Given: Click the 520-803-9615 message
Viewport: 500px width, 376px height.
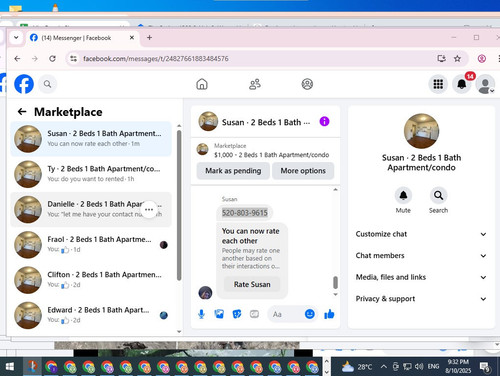Looking at the screenshot, I should (245, 213).
